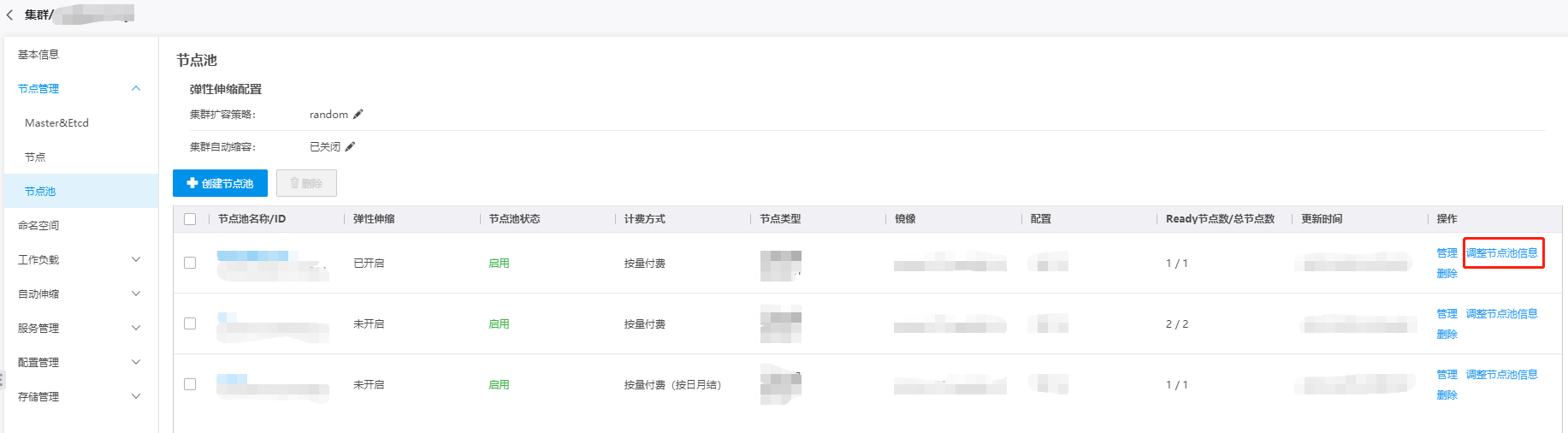The width and height of the screenshot is (1568, 433).
Task: Select the checkbox for the 2 / 2 node pool
Action: tap(190, 323)
